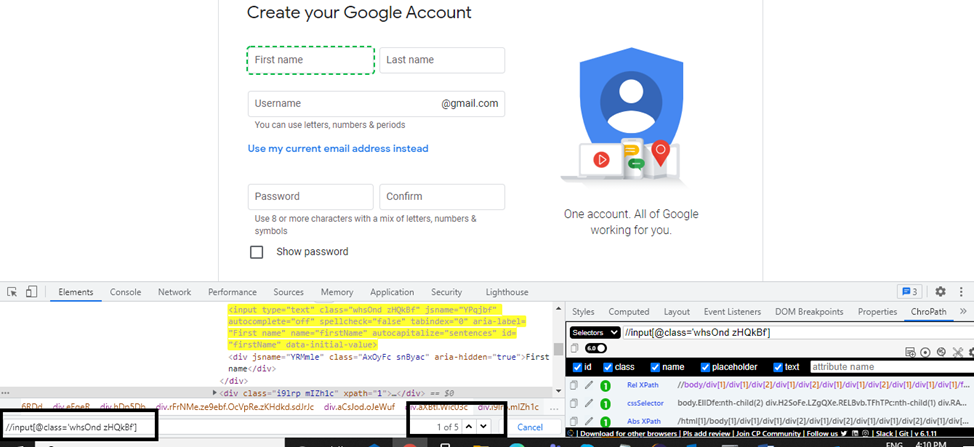Screen dimensions: 974x447
Task: Click into the Password field
Action: [311, 197]
